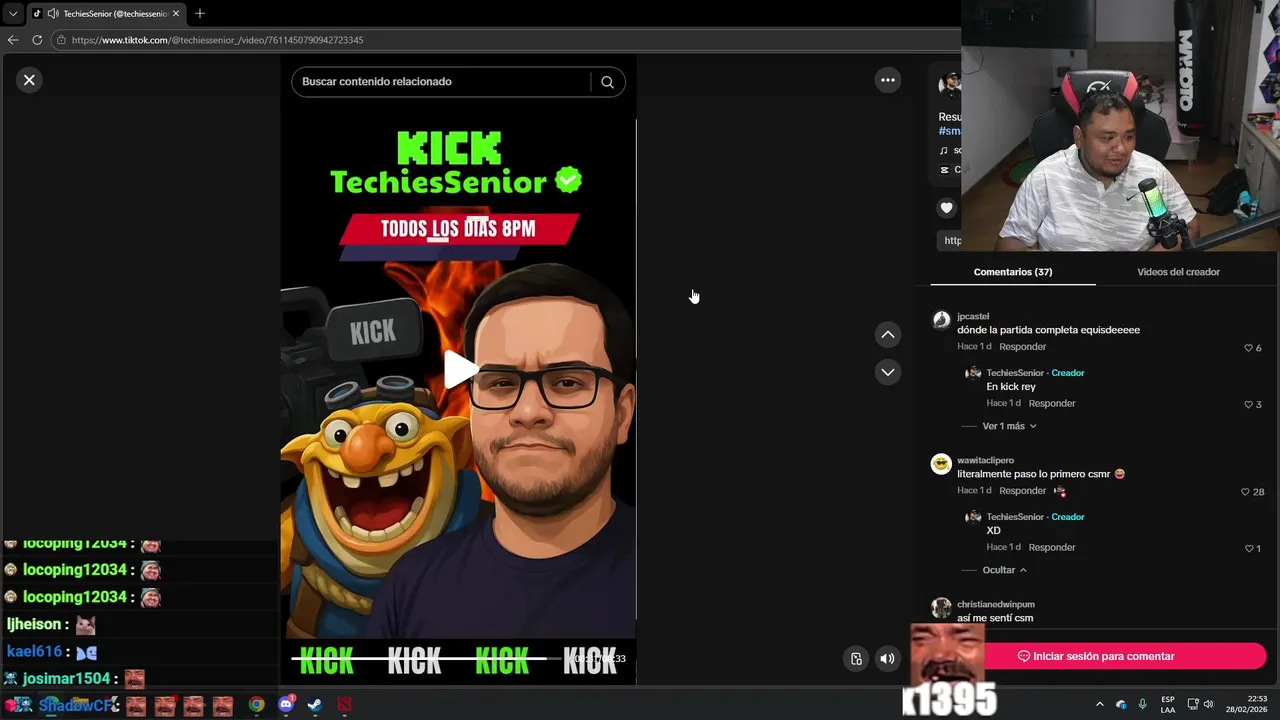
Task: Click the TechiesSenior creator name on 'En kick rey'
Action: pos(1015,373)
